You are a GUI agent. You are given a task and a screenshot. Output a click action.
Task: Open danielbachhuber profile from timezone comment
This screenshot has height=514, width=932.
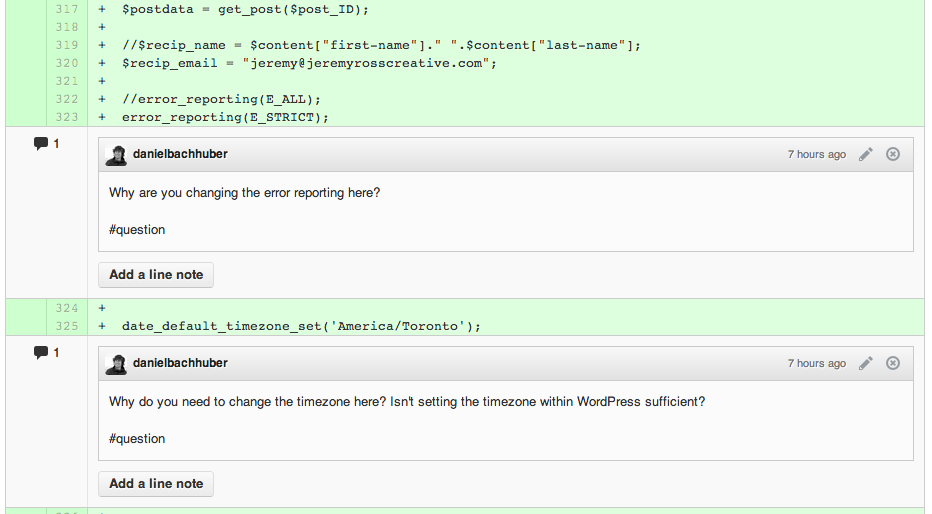pos(180,363)
